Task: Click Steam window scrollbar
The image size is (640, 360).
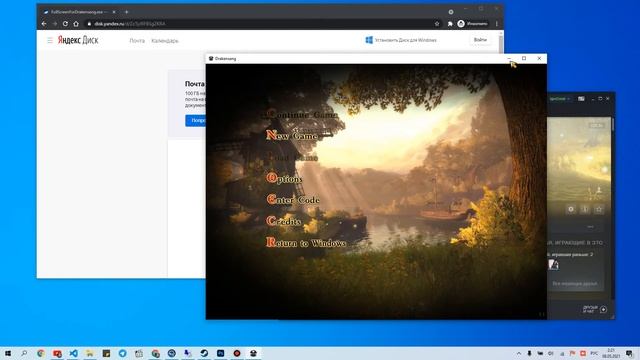Action: 613,124
